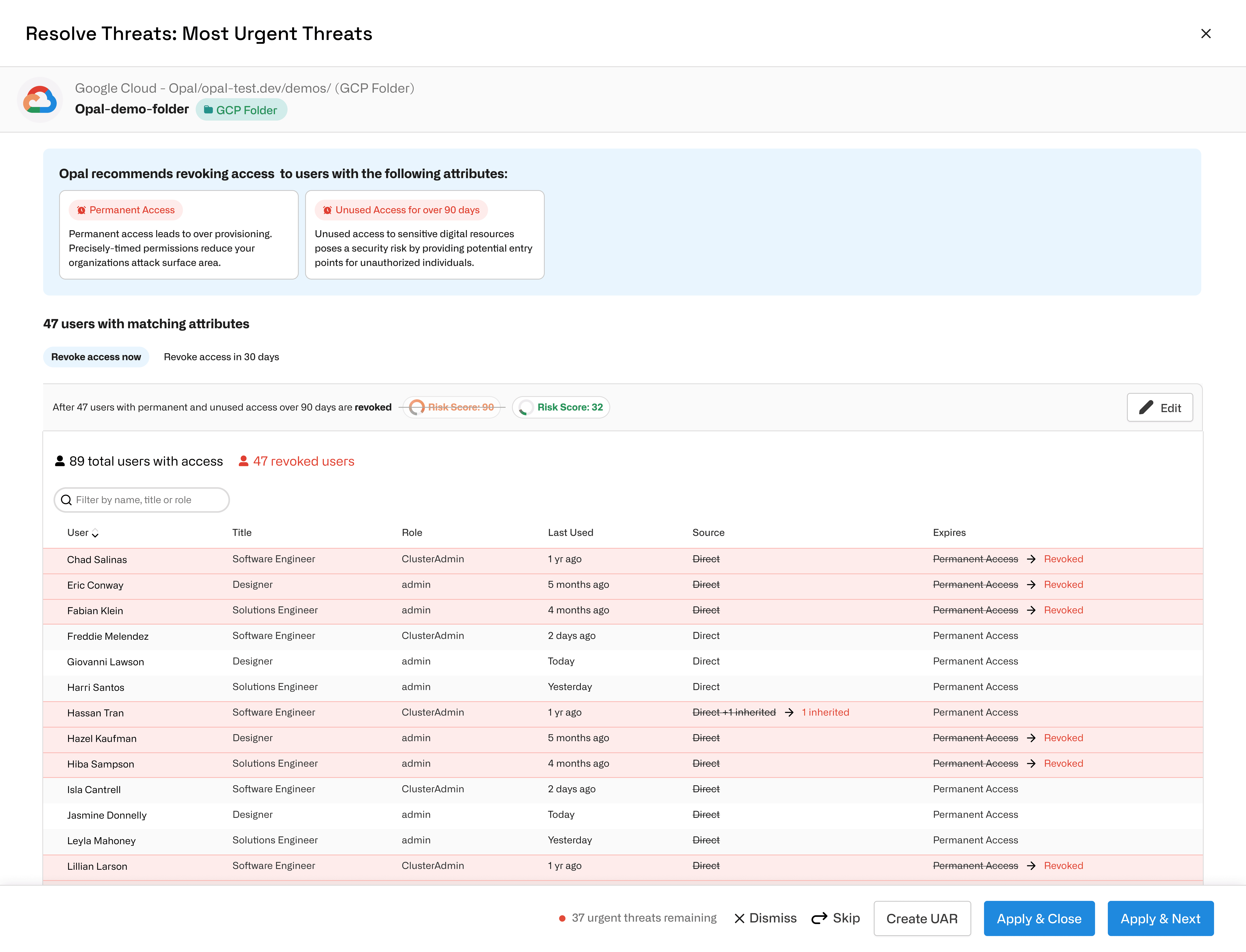Image resolution: width=1246 pixels, height=952 pixels.
Task: Click the red revoked users person icon
Action: point(244,461)
